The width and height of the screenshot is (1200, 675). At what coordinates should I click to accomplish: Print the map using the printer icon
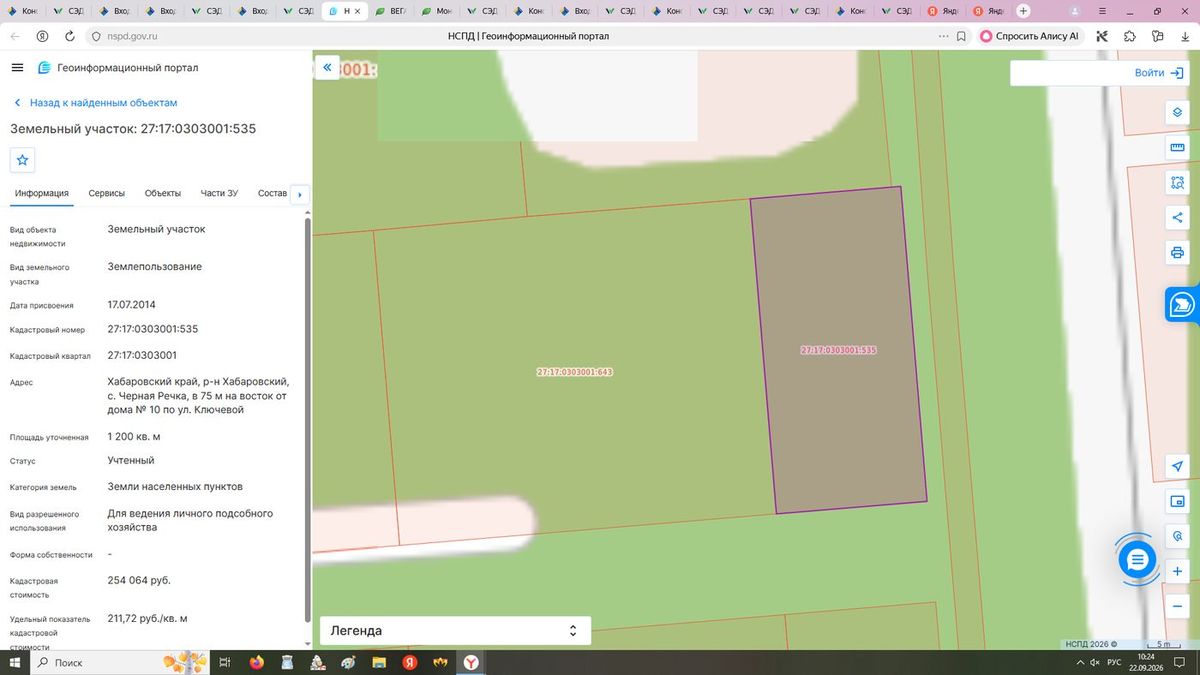pos(1177,253)
